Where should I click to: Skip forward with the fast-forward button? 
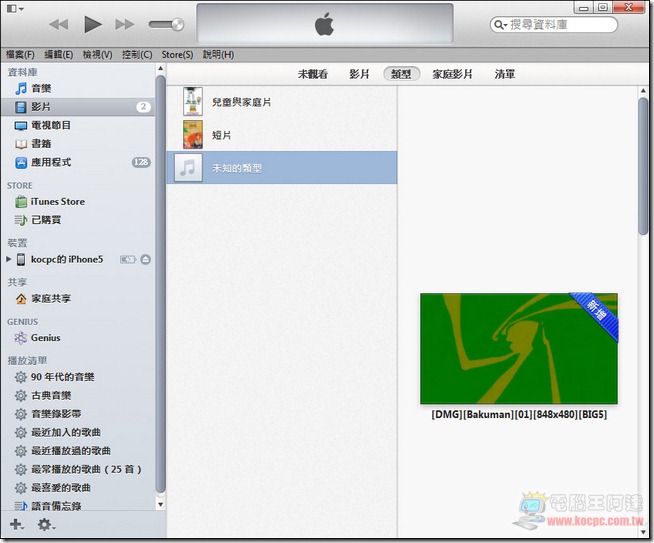(x=125, y=24)
